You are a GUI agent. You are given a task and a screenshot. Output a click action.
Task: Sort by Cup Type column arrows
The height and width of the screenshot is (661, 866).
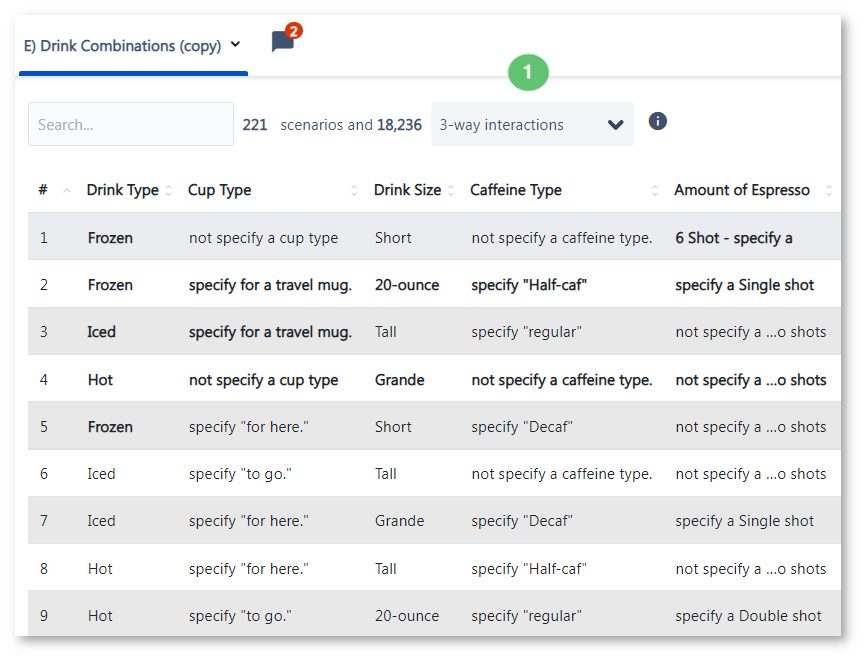354,191
